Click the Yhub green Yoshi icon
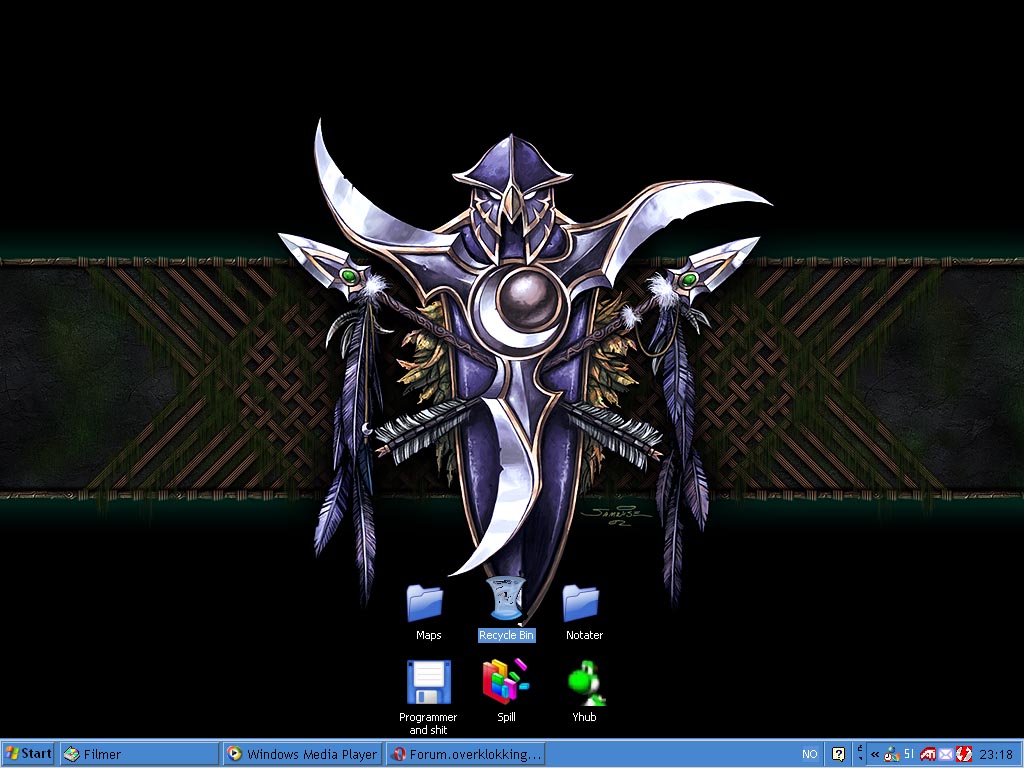The image size is (1024, 768). pos(587,683)
